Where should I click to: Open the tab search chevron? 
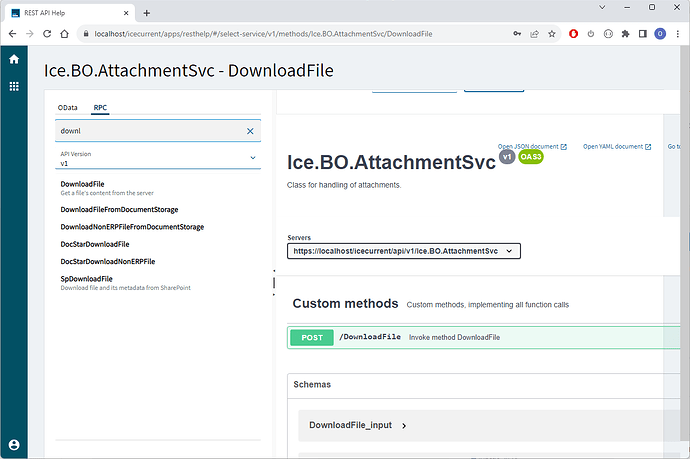click(602, 7)
